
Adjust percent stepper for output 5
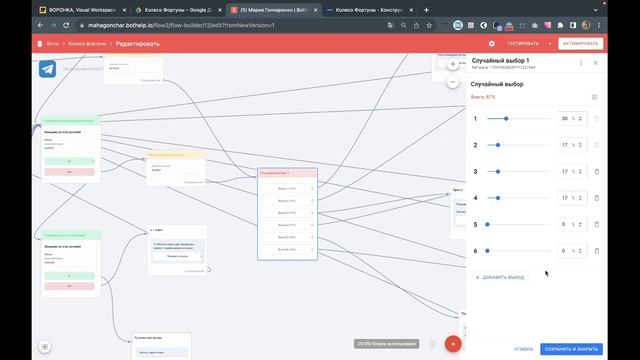[580, 224]
